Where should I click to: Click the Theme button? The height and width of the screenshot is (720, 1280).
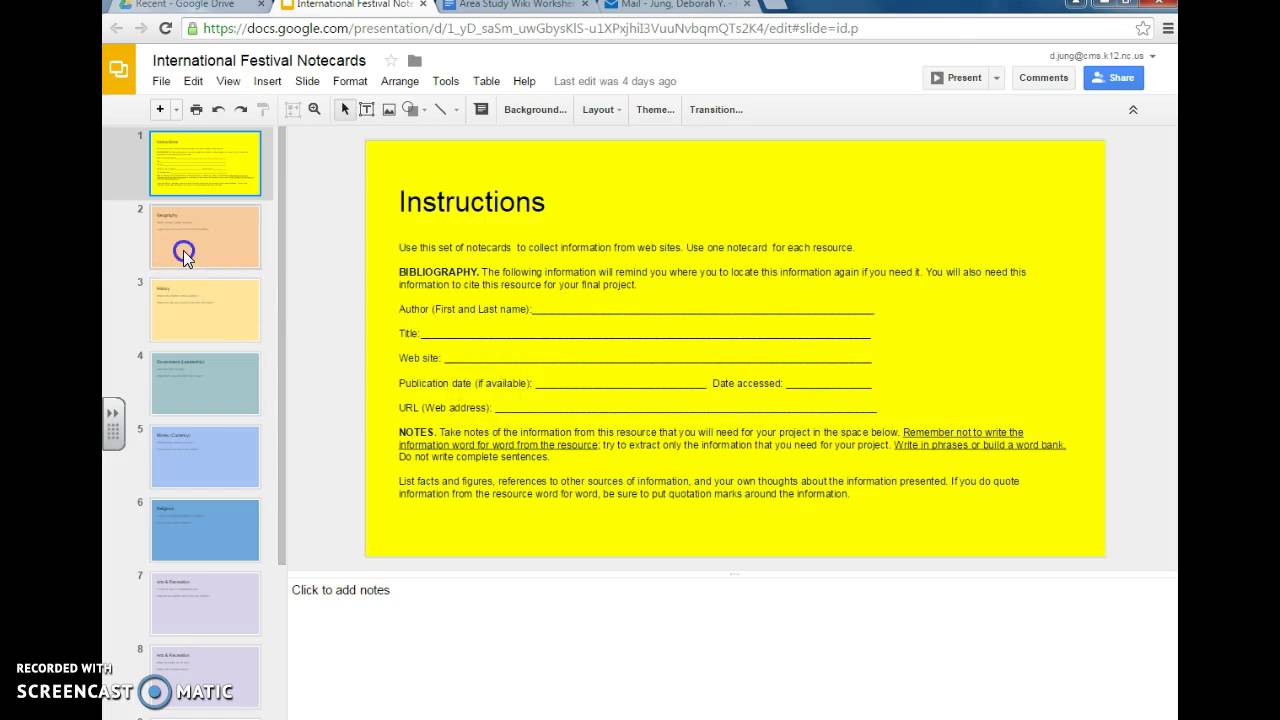(655, 110)
